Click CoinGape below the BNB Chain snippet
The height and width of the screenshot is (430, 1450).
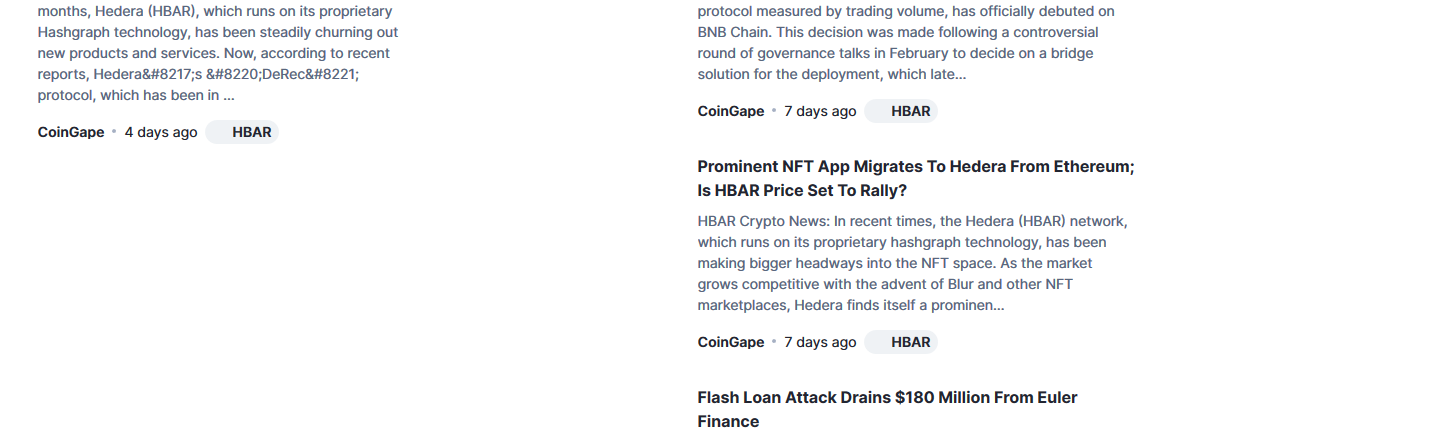coord(731,111)
